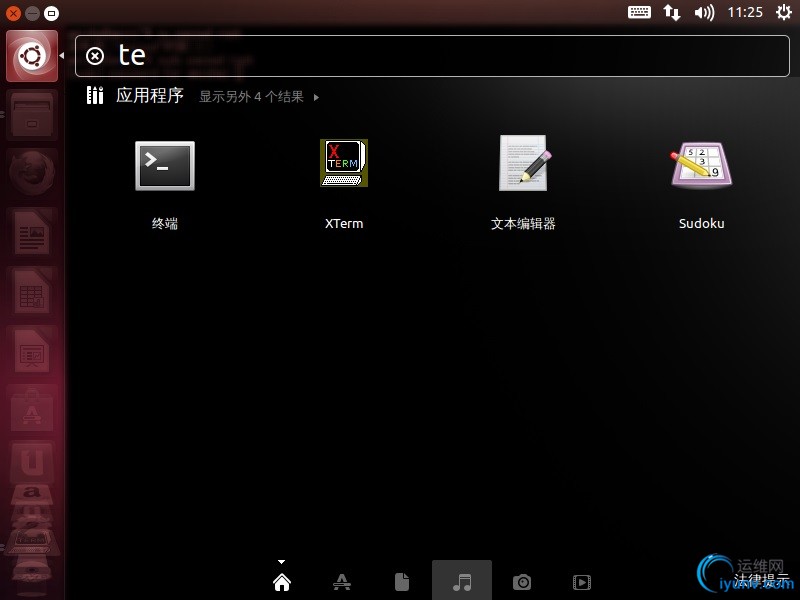Open Ubuntu One from launcher

click(x=32, y=463)
